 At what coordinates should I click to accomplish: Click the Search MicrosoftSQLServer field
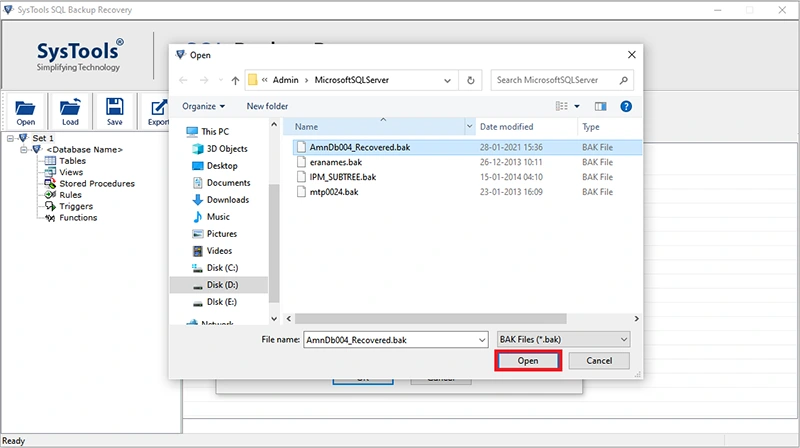click(x=562, y=80)
